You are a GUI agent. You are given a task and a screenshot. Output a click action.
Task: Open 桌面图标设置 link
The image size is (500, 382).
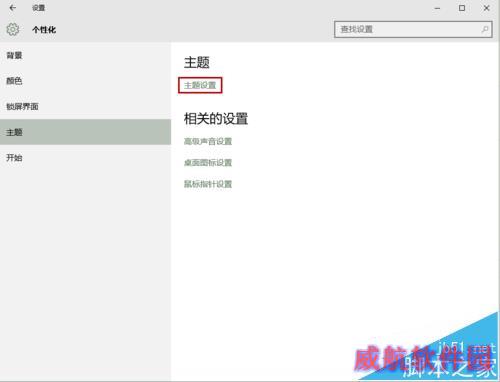click(x=208, y=163)
